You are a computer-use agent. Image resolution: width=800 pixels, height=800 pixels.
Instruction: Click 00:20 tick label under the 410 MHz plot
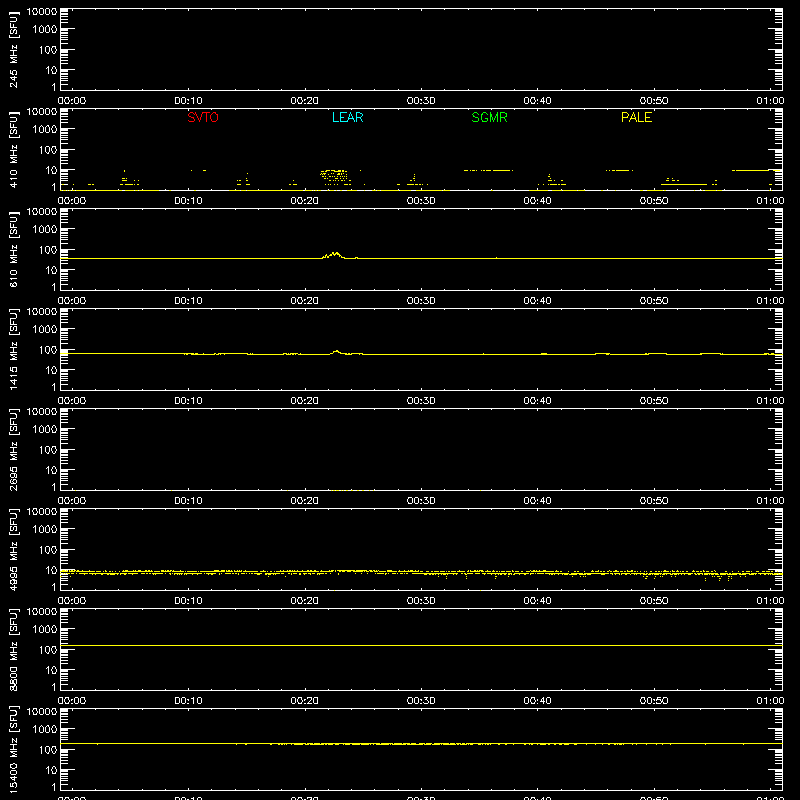click(305, 201)
